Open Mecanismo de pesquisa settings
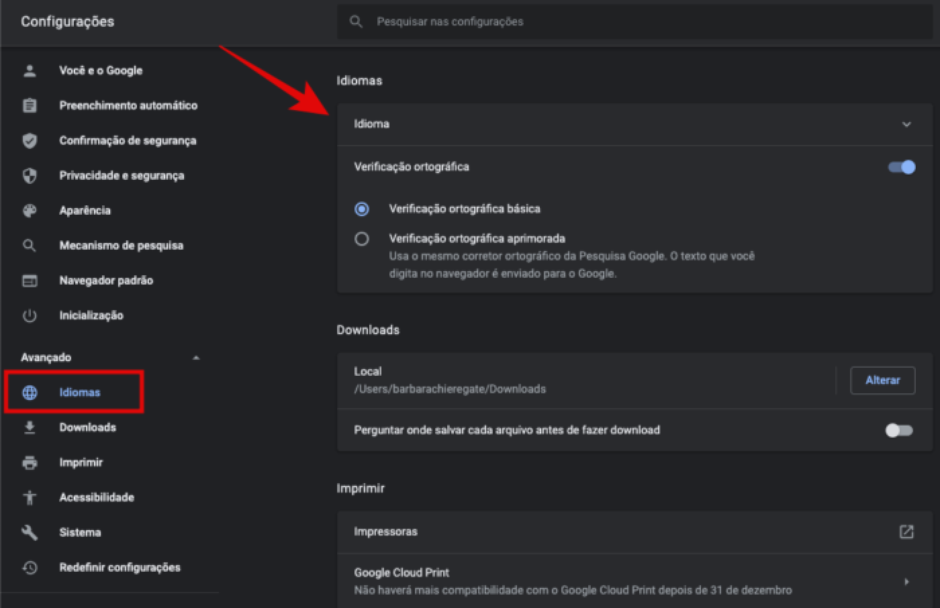 120,246
